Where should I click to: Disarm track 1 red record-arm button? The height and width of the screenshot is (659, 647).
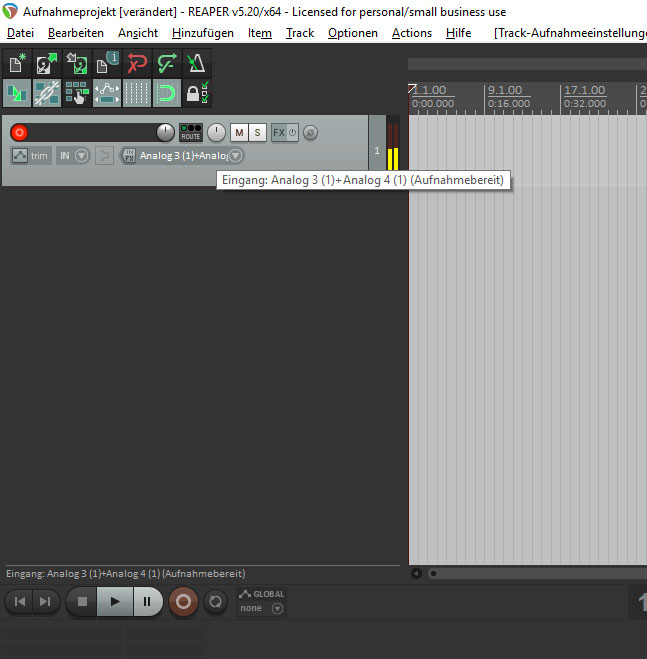click(x=19, y=132)
